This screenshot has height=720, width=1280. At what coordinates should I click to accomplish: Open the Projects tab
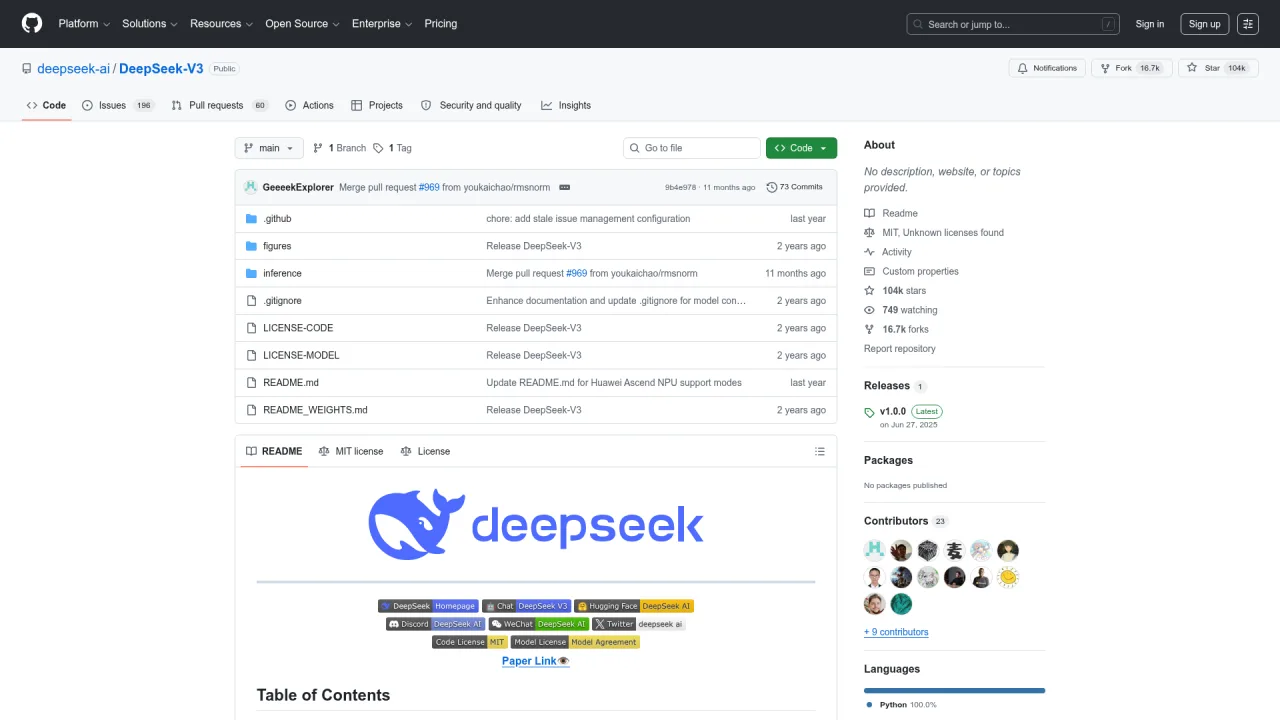(376, 105)
